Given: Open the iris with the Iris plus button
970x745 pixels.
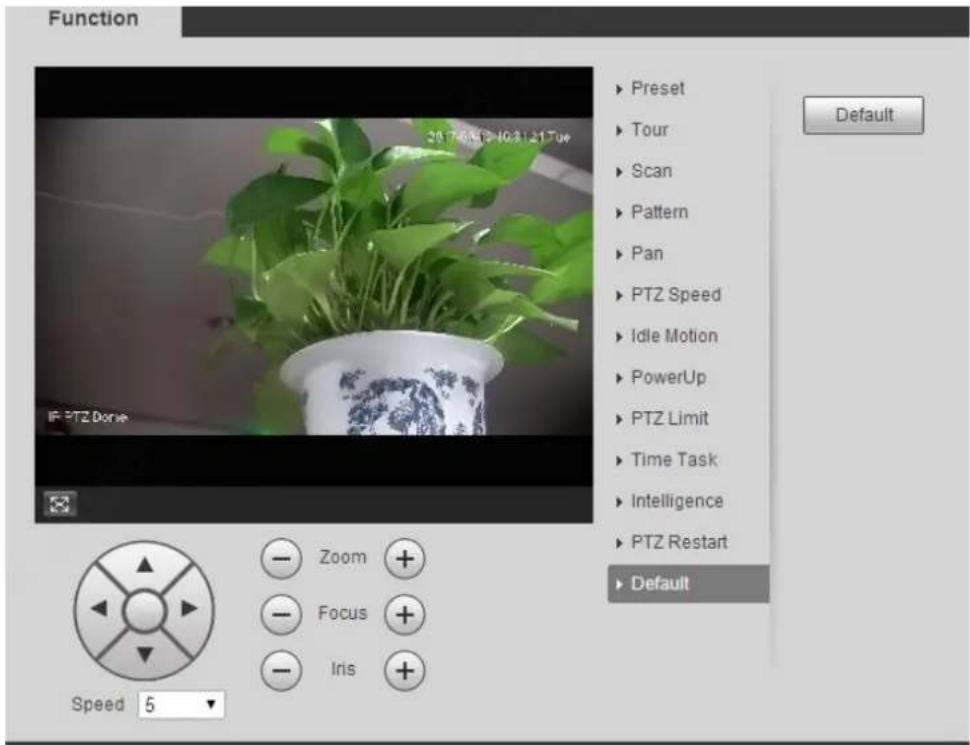Looking at the screenshot, I should [405, 670].
